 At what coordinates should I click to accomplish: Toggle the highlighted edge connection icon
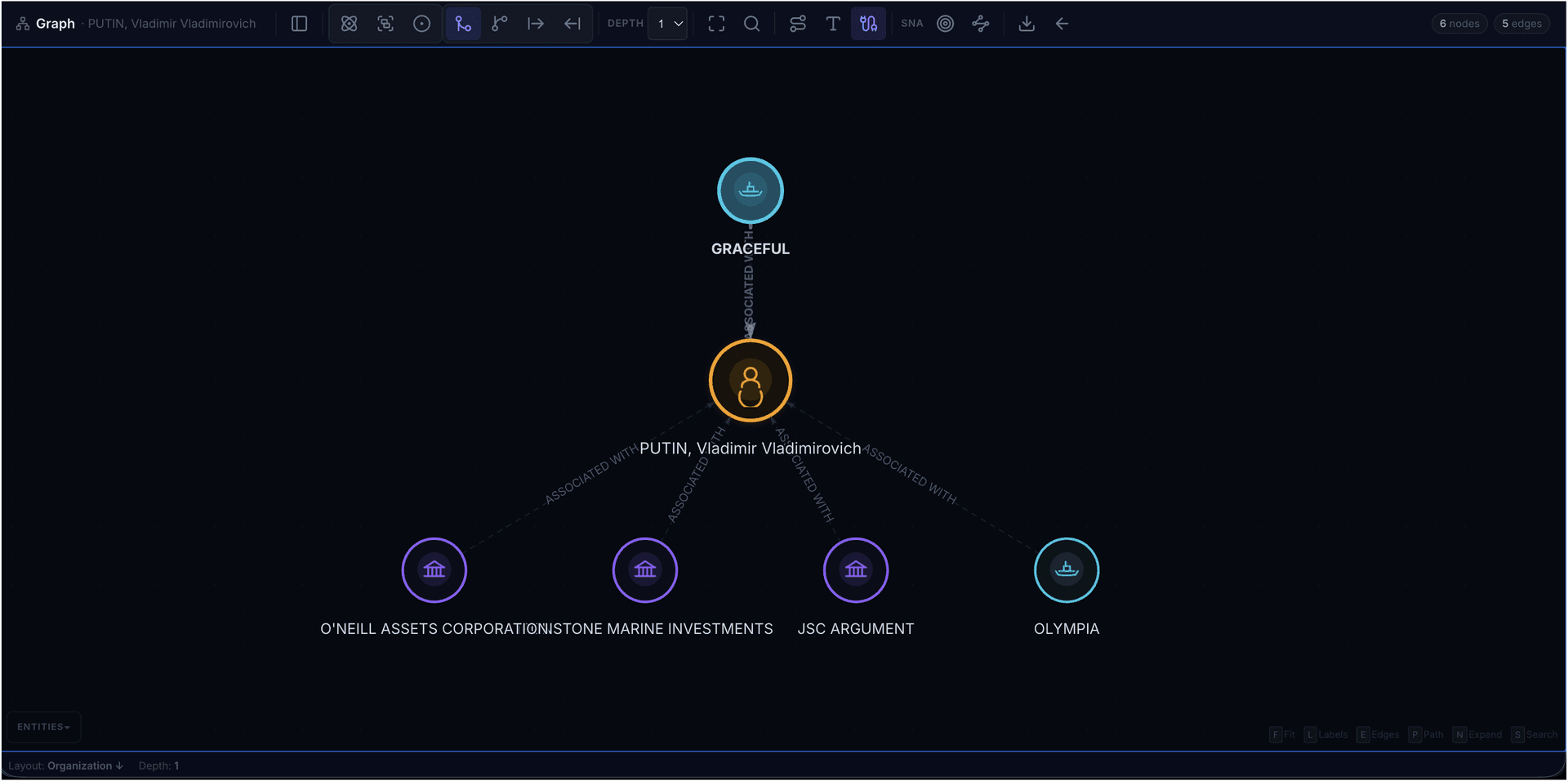point(868,24)
